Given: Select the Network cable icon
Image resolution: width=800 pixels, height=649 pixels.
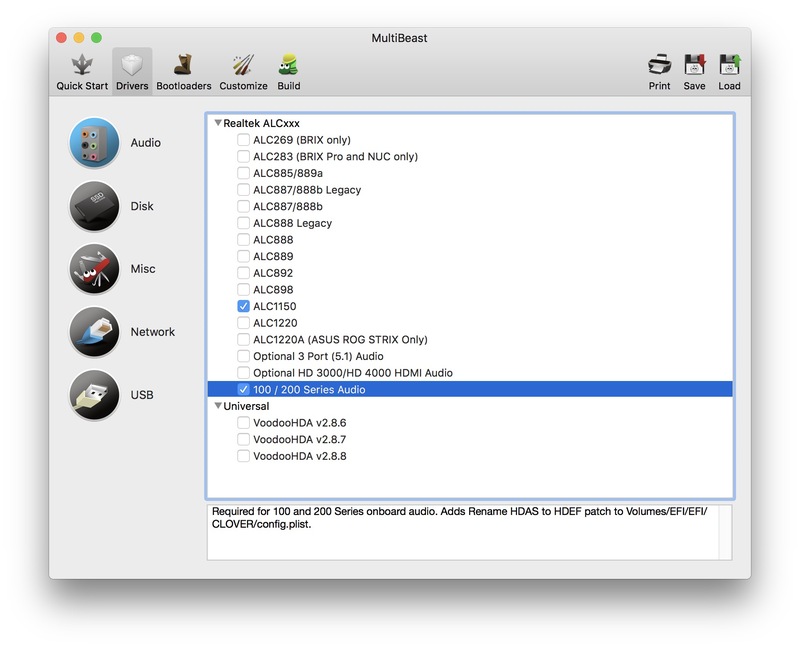Looking at the screenshot, I should [94, 332].
